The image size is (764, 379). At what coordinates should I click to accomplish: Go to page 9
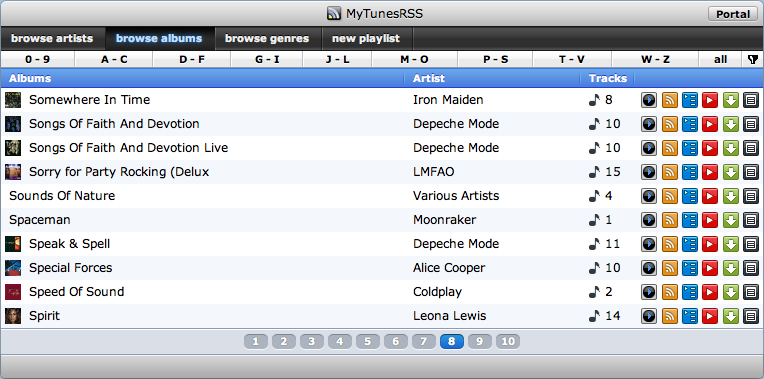(x=479, y=341)
